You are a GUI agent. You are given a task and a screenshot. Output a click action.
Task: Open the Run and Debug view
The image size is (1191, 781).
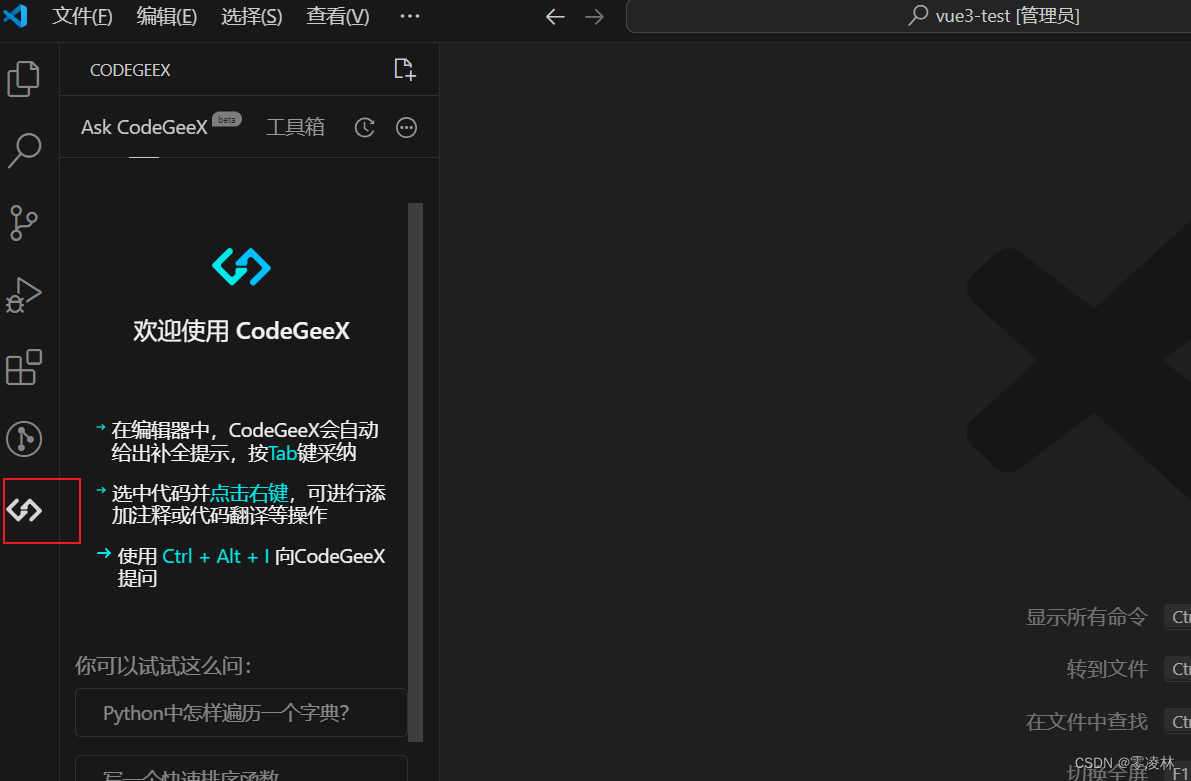pyautogui.click(x=24, y=295)
